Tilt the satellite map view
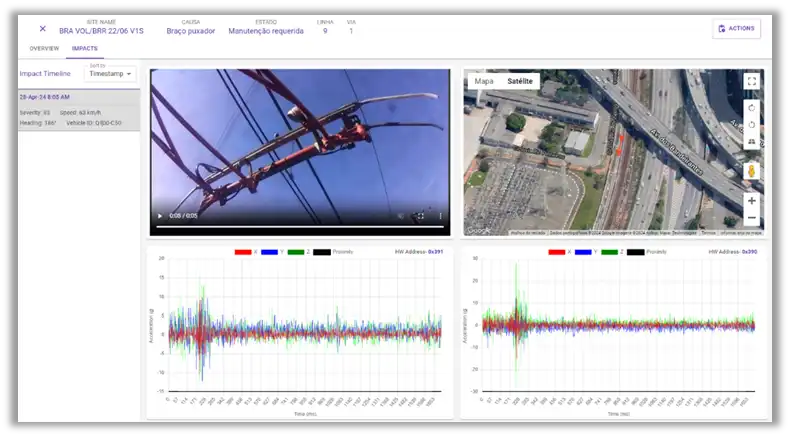The width and height of the screenshot is (790, 437). pyautogui.click(x=751, y=142)
